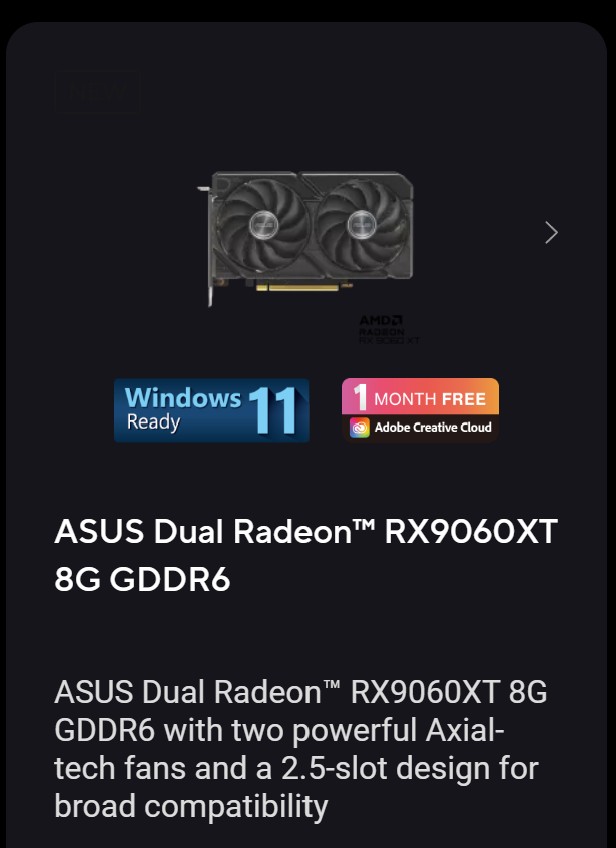Click the gold PCIe connector on the card image
This screenshot has height=848, width=616.
point(304,287)
